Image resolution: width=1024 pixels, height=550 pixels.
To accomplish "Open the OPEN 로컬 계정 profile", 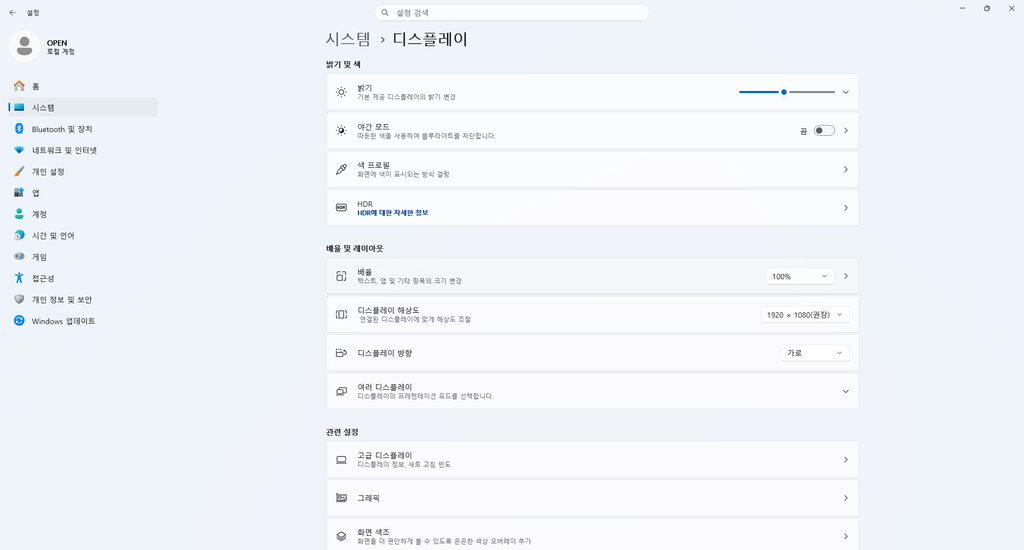I will tap(42, 46).
